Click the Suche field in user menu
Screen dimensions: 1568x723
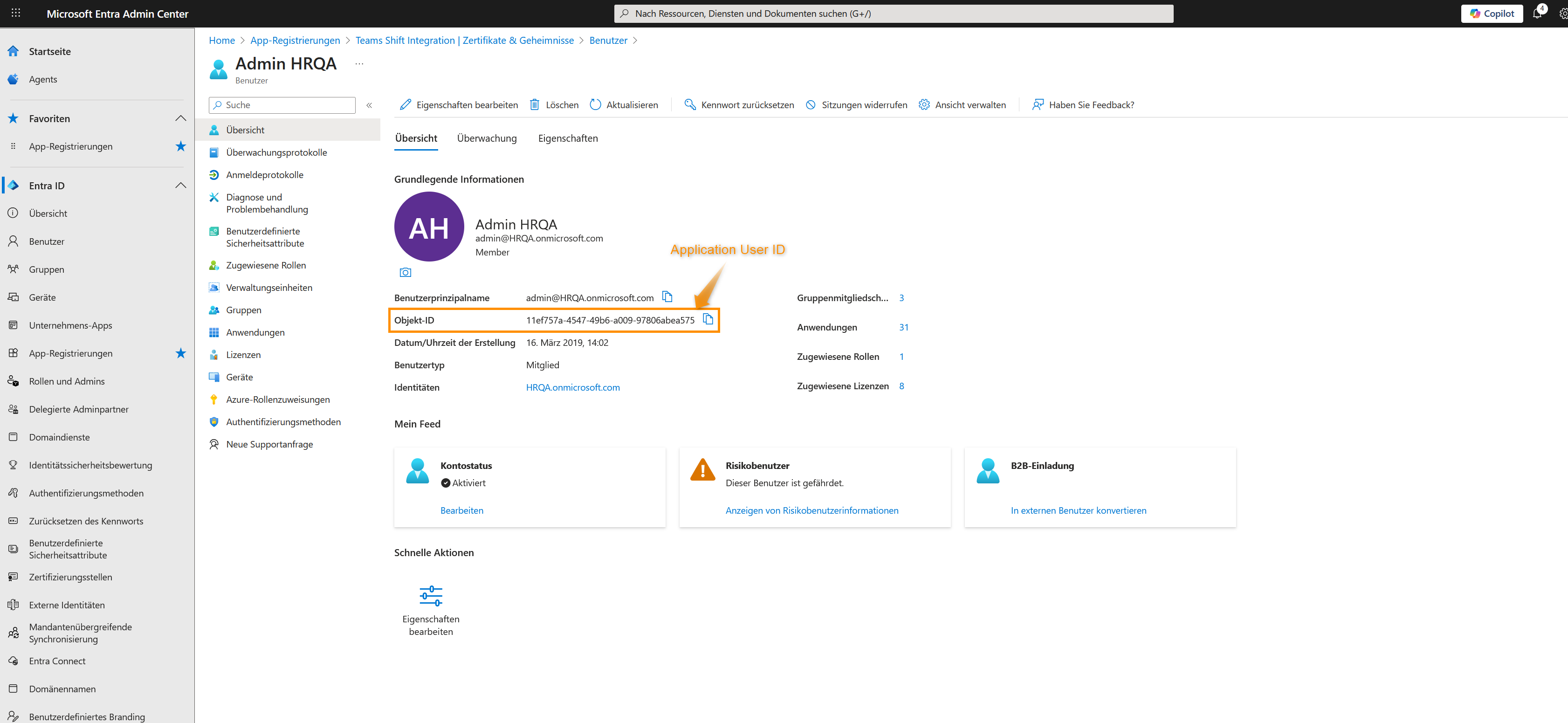pyautogui.click(x=282, y=105)
